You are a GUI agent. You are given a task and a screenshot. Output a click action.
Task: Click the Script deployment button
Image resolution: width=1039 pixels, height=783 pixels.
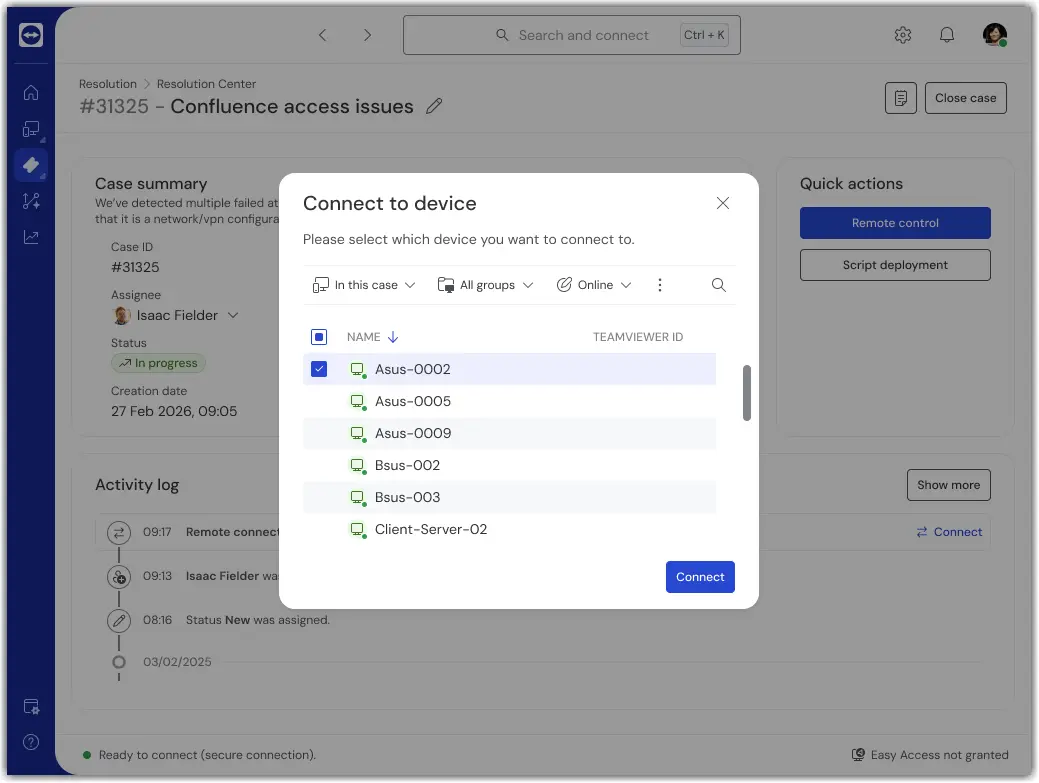[895, 265]
